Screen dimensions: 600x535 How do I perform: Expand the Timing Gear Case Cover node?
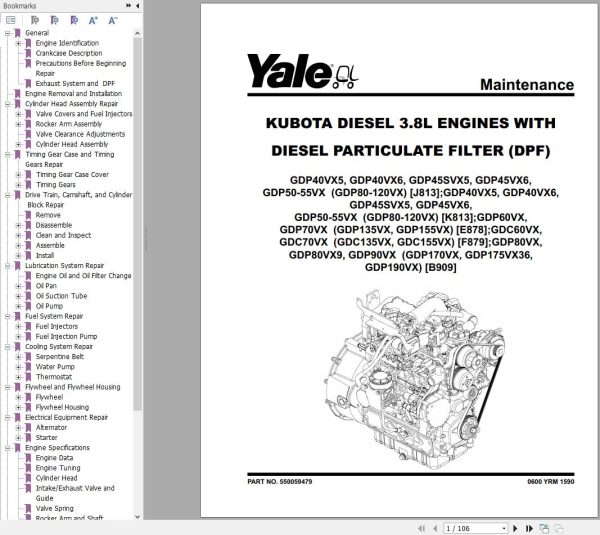(18, 175)
